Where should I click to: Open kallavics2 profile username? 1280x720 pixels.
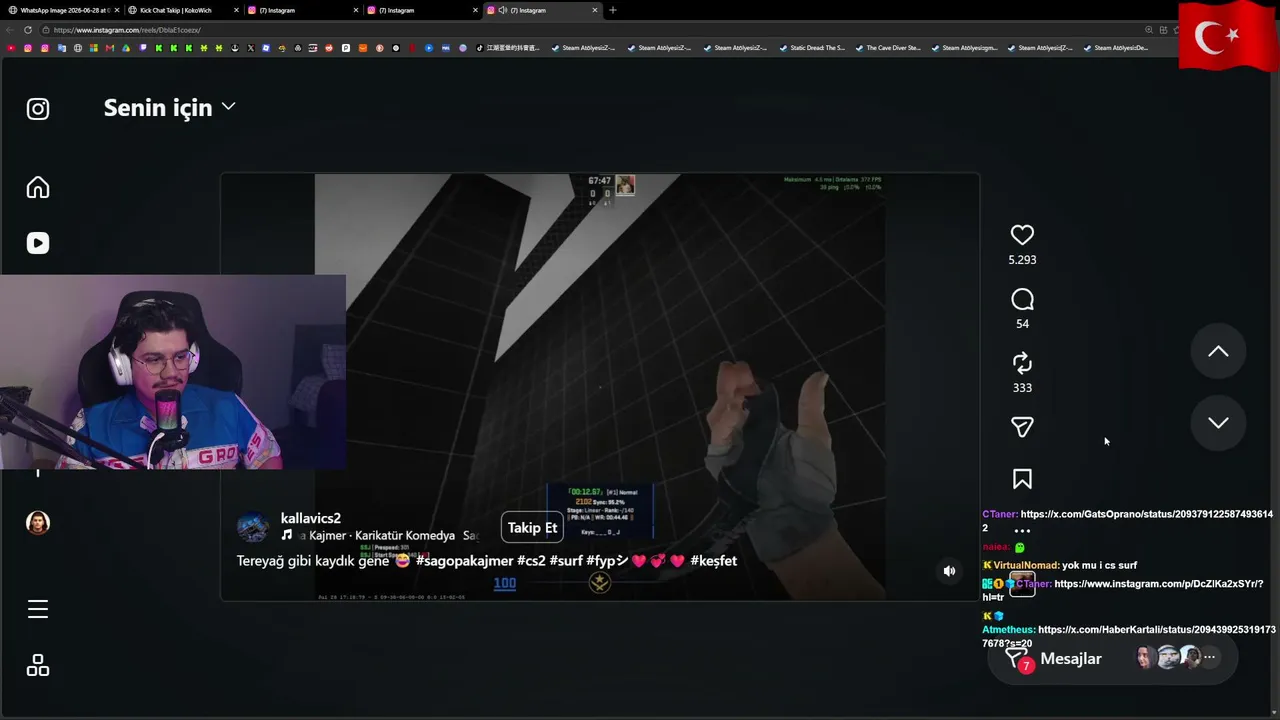pos(311,518)
